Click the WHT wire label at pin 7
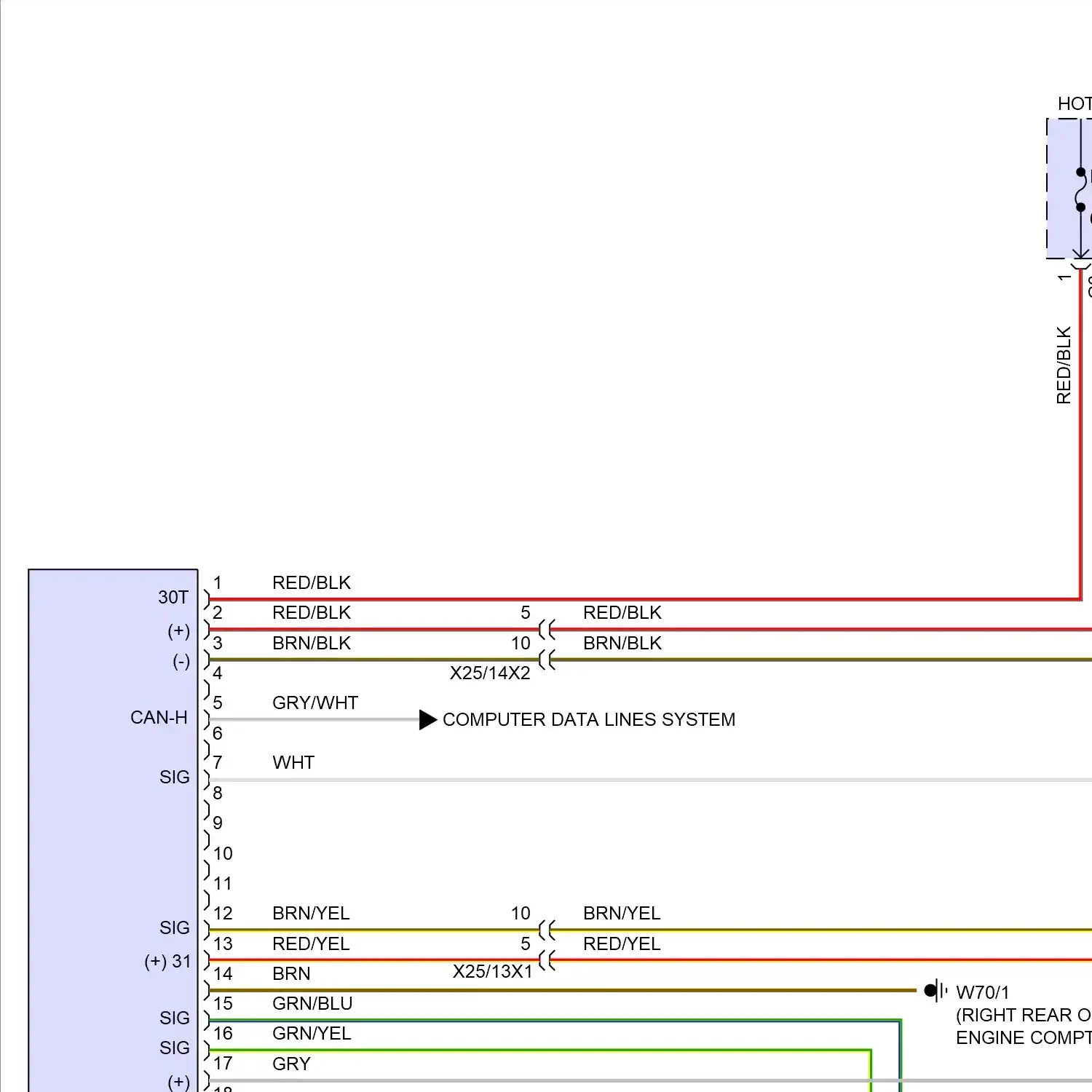This screenshot has height=1092, width=1092. [293, 763]
